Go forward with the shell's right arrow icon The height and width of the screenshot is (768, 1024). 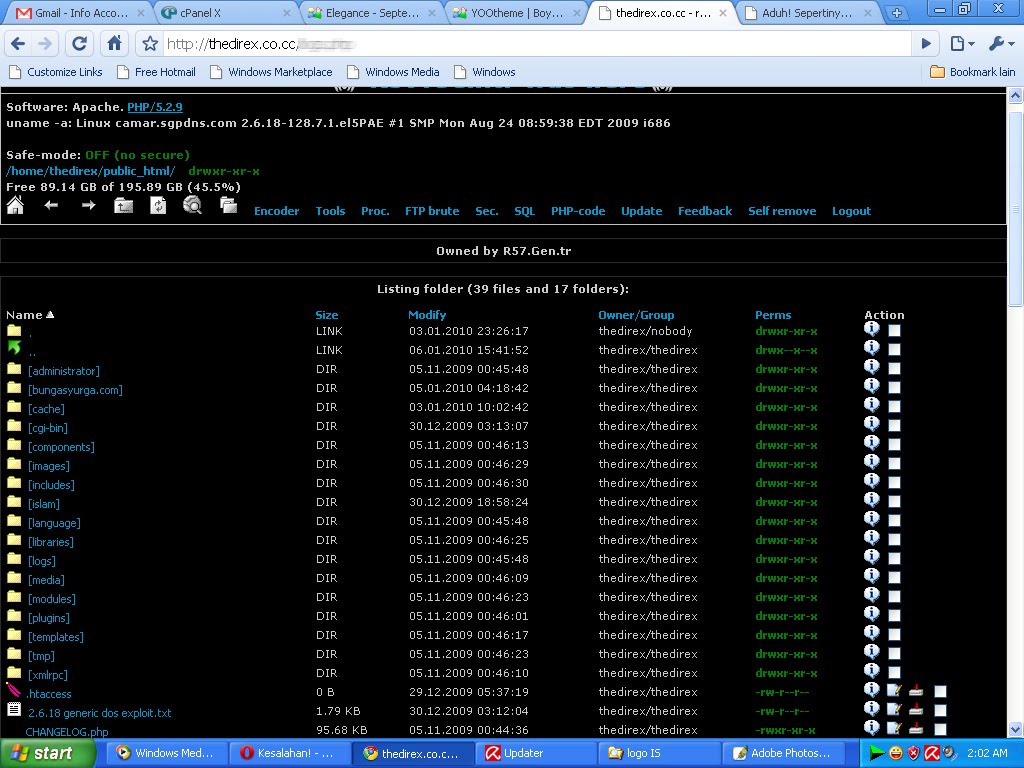88,205
